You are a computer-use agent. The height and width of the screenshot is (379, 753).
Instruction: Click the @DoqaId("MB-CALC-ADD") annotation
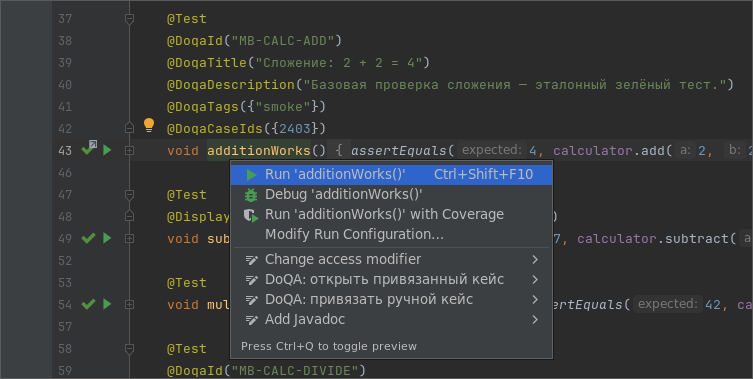point(254,41)
